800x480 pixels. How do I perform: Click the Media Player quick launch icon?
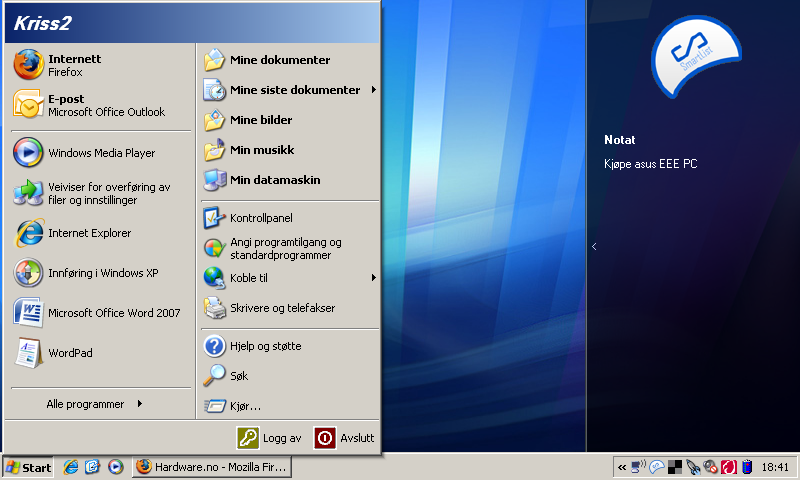coord(115,467)
